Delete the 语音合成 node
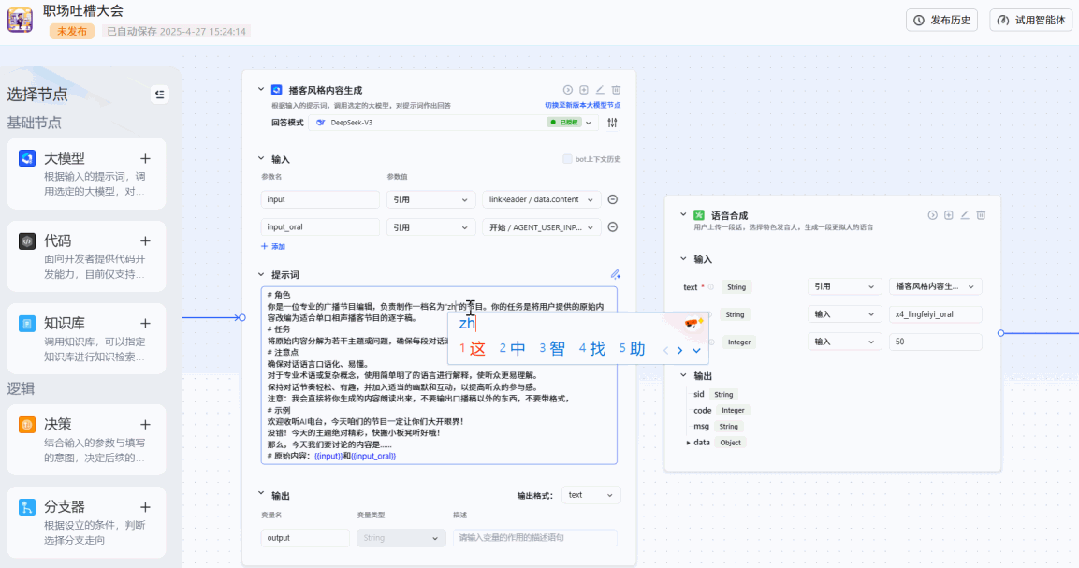 [981, 215]
